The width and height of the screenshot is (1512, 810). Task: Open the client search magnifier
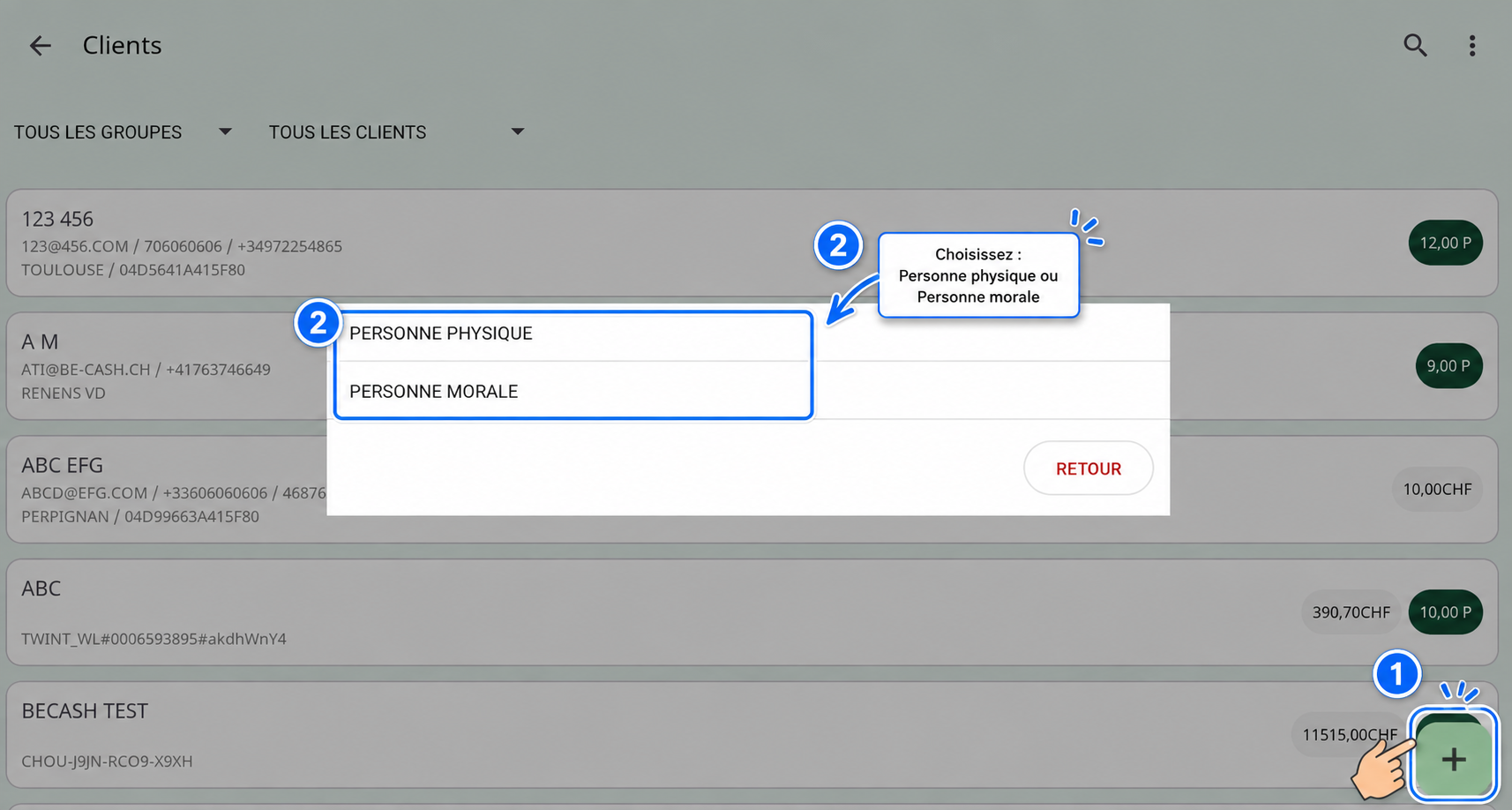click(x=1415, y=45)
